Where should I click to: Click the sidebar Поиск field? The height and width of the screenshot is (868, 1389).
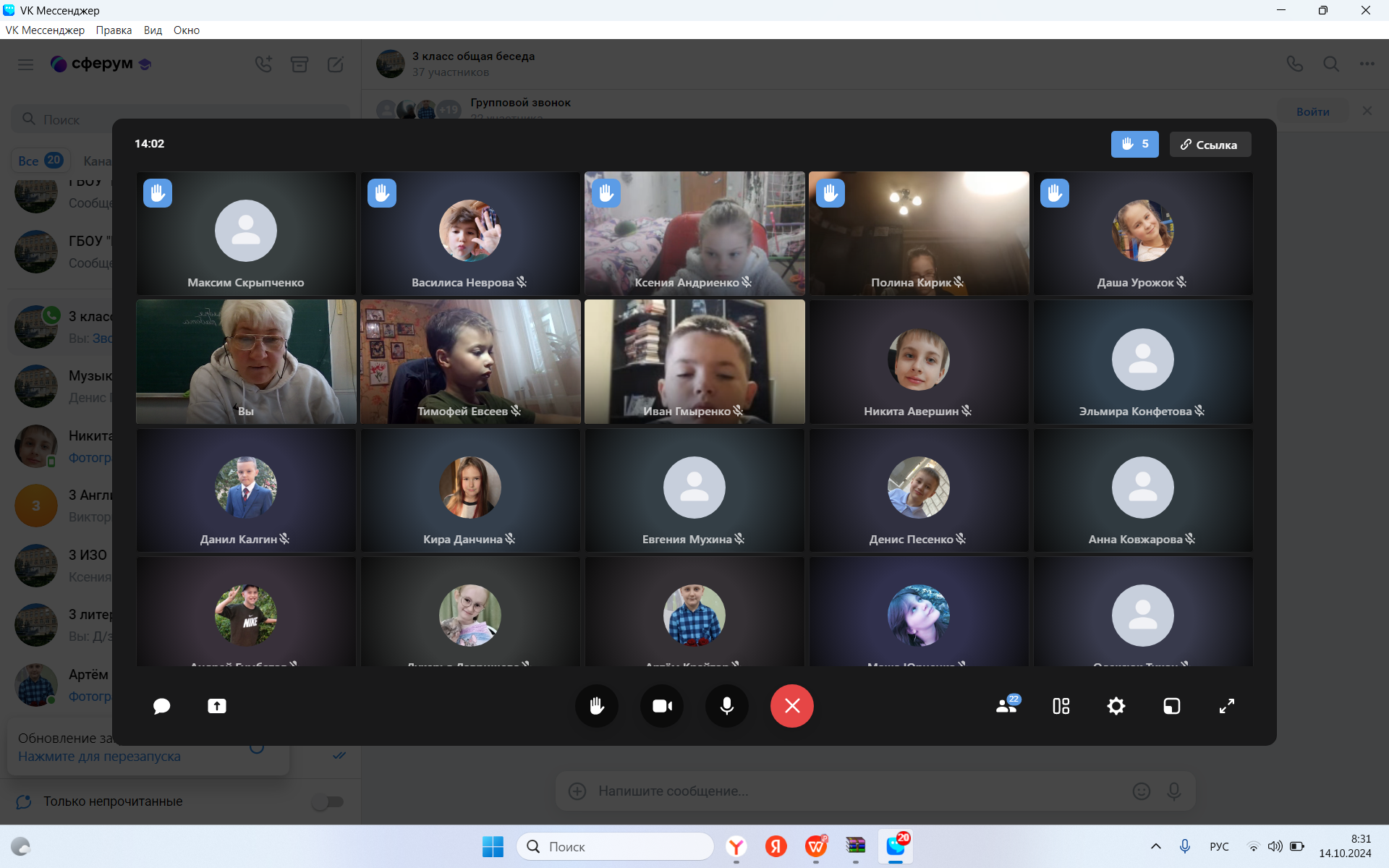click(181, 119)
